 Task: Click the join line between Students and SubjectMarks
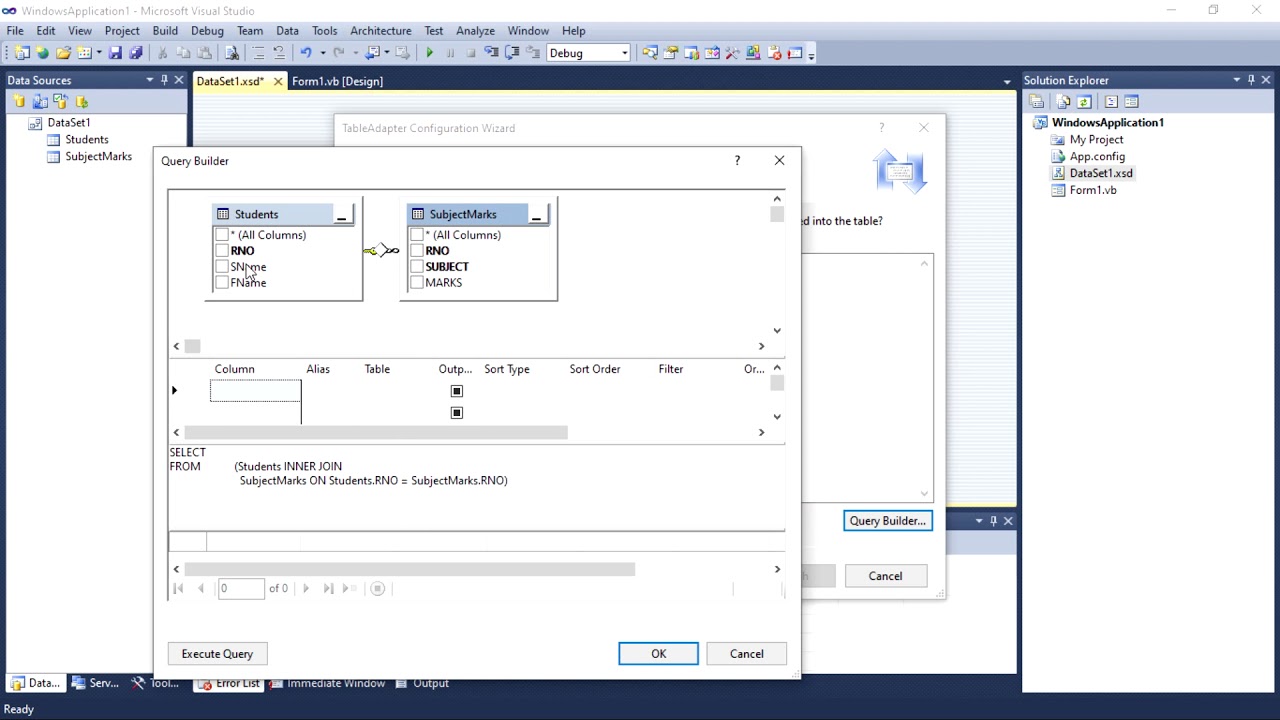coord(381,250)
